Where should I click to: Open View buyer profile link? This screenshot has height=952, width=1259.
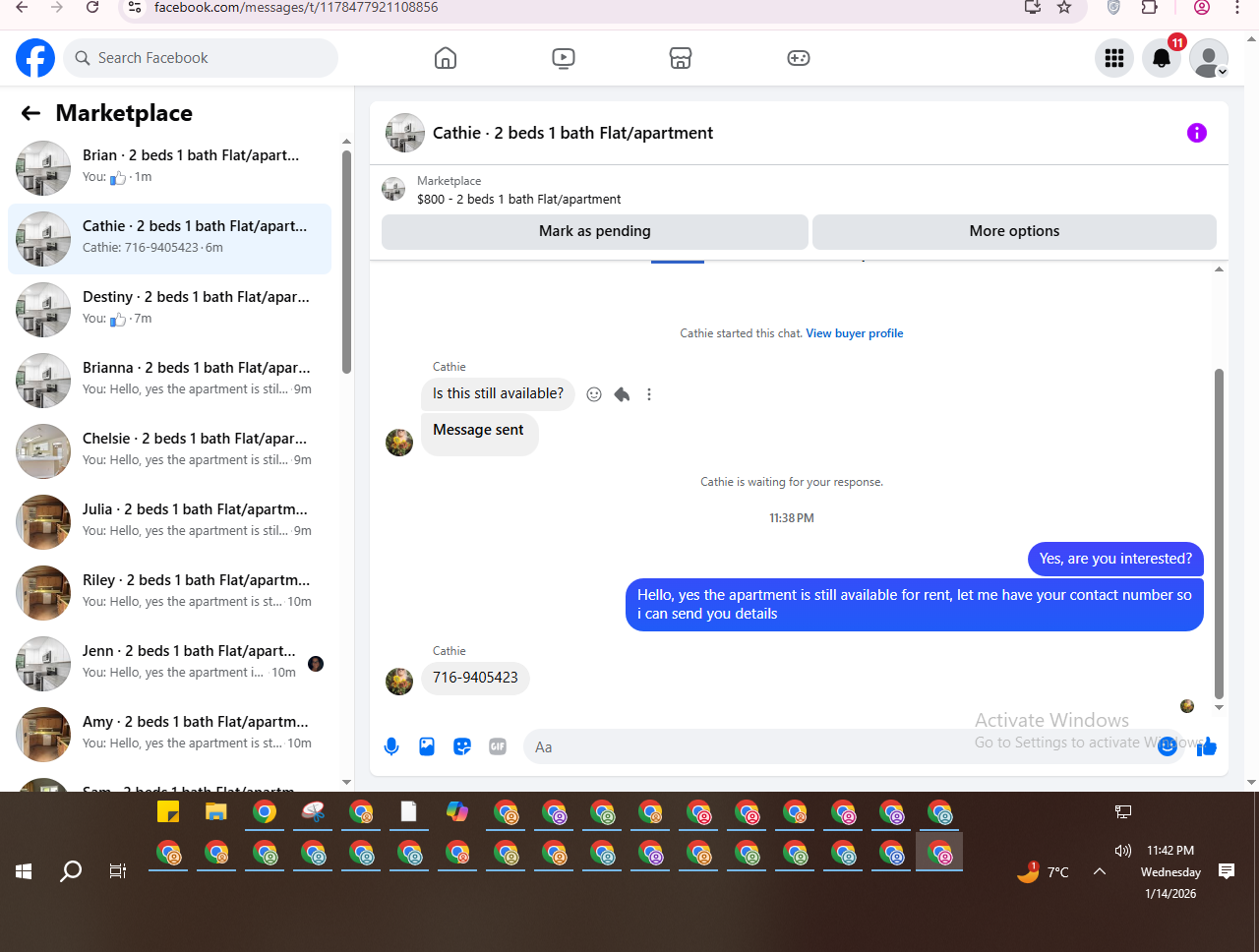point(855,333)
